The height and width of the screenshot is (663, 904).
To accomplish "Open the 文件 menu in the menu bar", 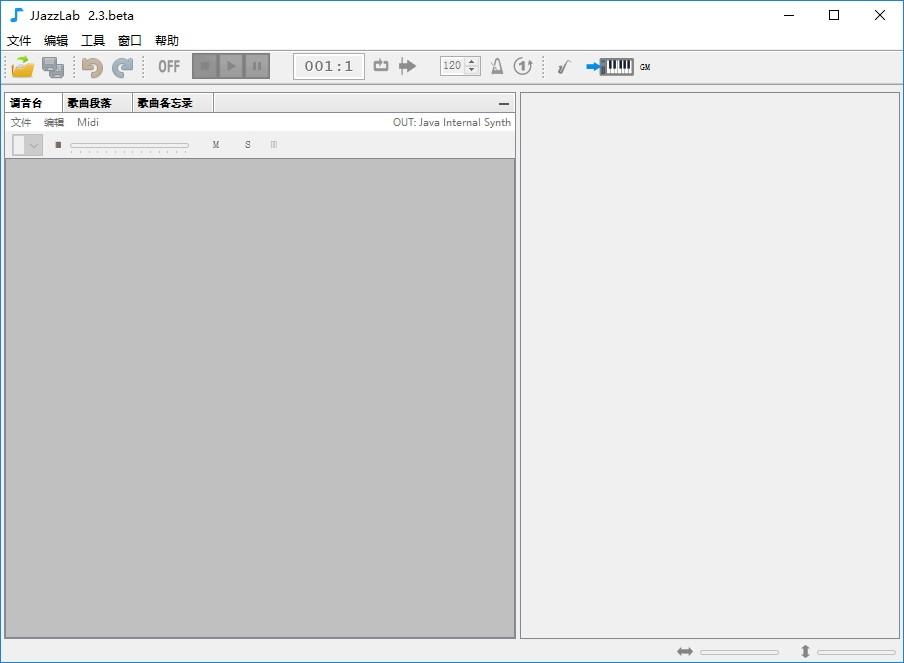I will tap(19, 40).
